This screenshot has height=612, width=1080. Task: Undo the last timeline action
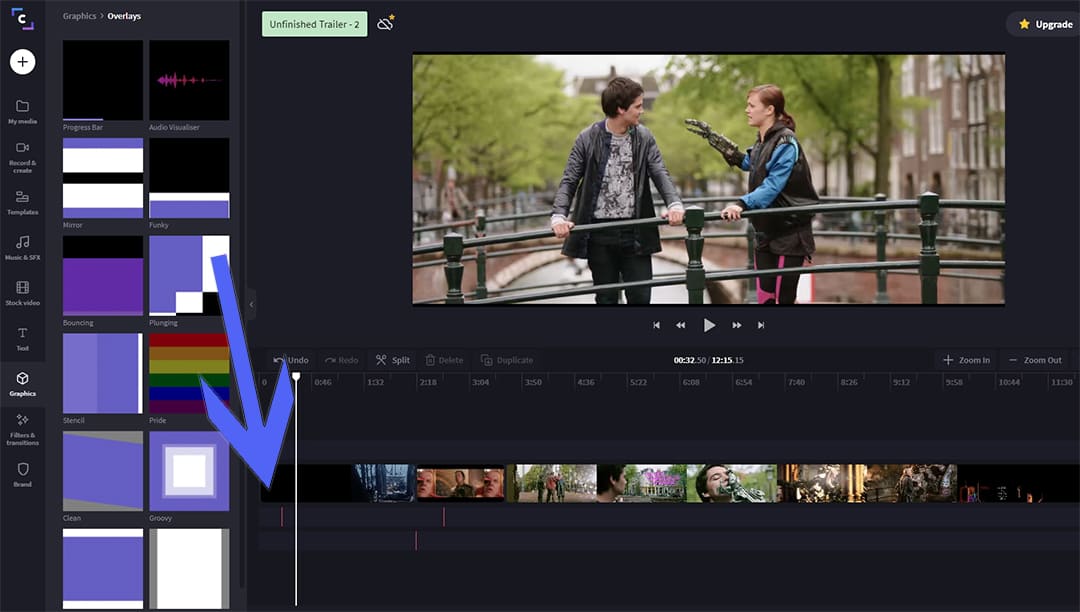pyautogui.click(x=291, y=360)
